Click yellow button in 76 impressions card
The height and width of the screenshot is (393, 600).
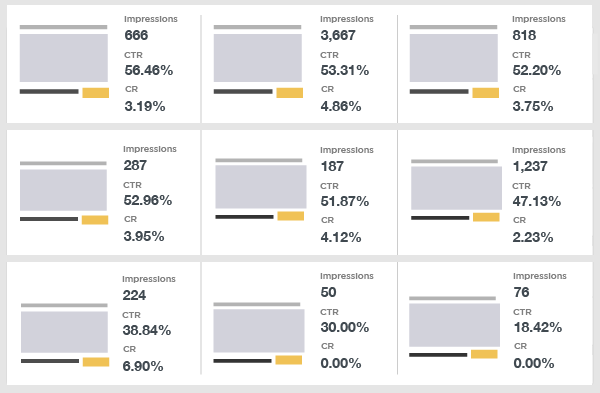(484, 354)
